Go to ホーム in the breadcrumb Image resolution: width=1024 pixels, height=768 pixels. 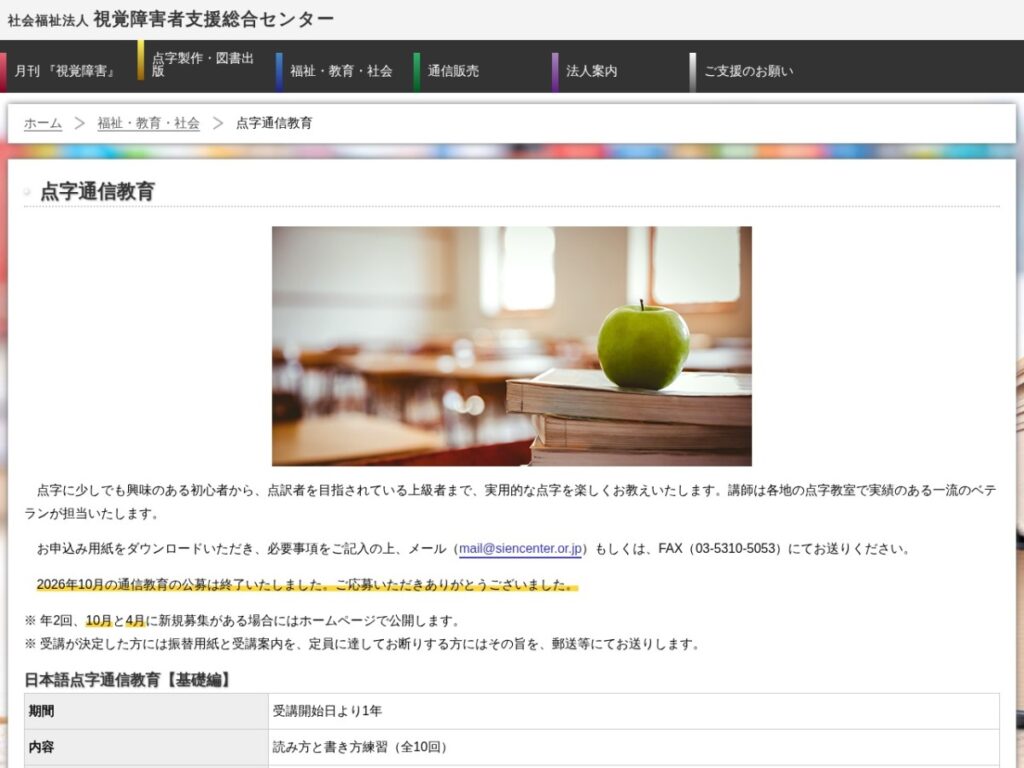tap(43, 123)
